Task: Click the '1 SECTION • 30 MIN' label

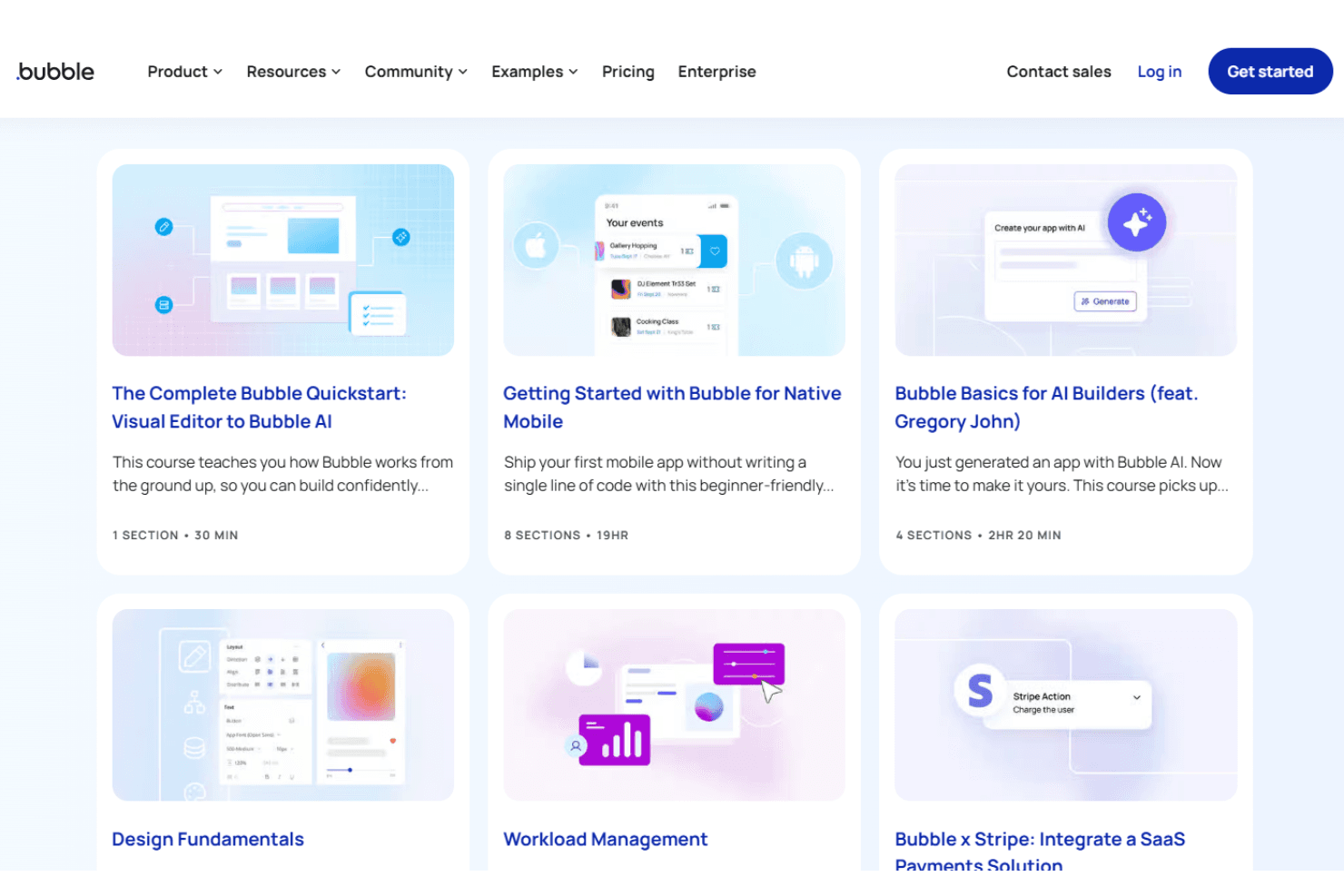Action: point(175,536)
